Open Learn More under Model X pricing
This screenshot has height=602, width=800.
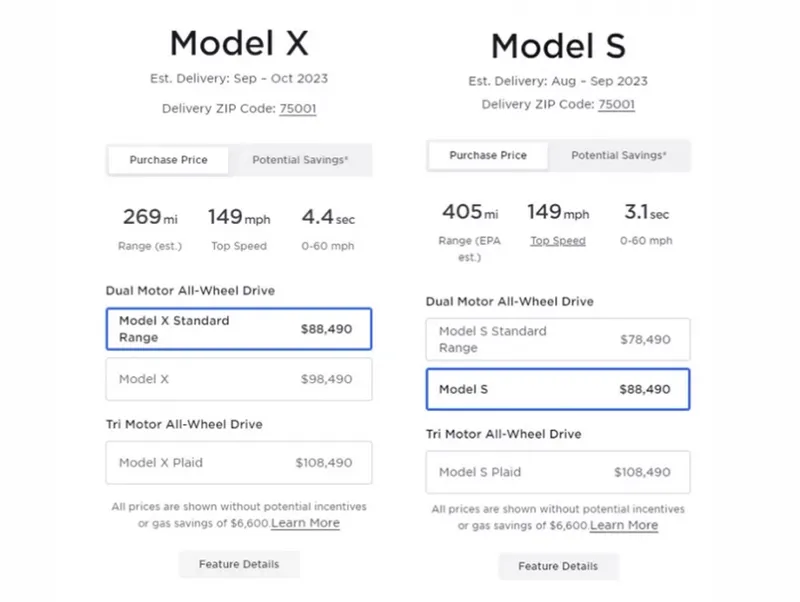(305, 523)
